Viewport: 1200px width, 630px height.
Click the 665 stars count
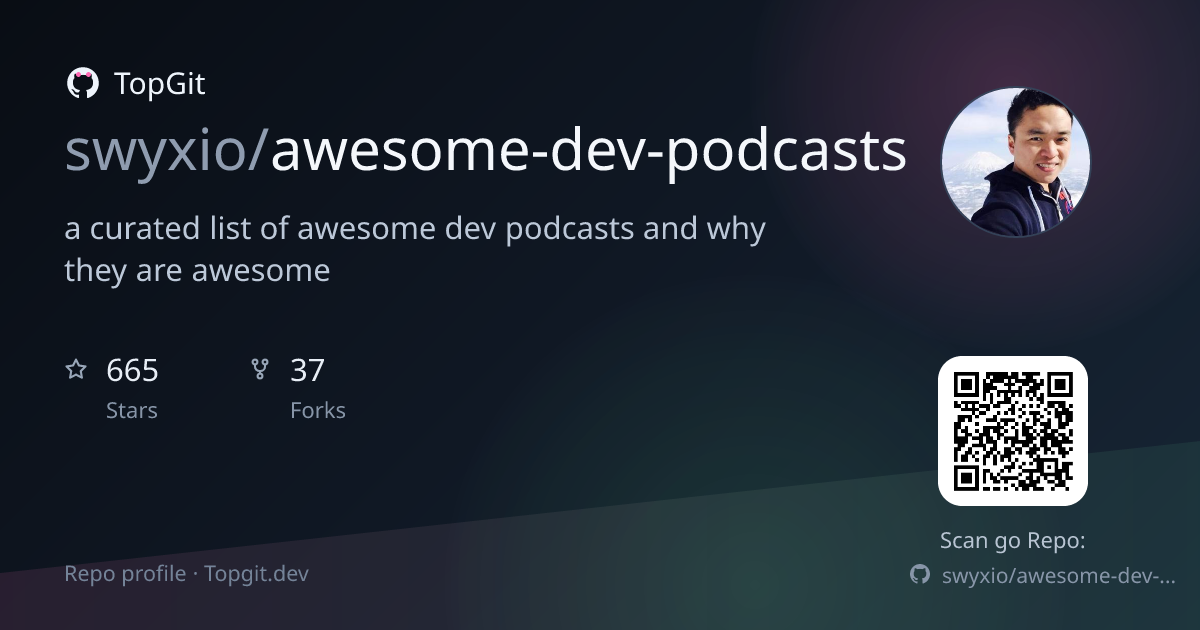[132, 371]
